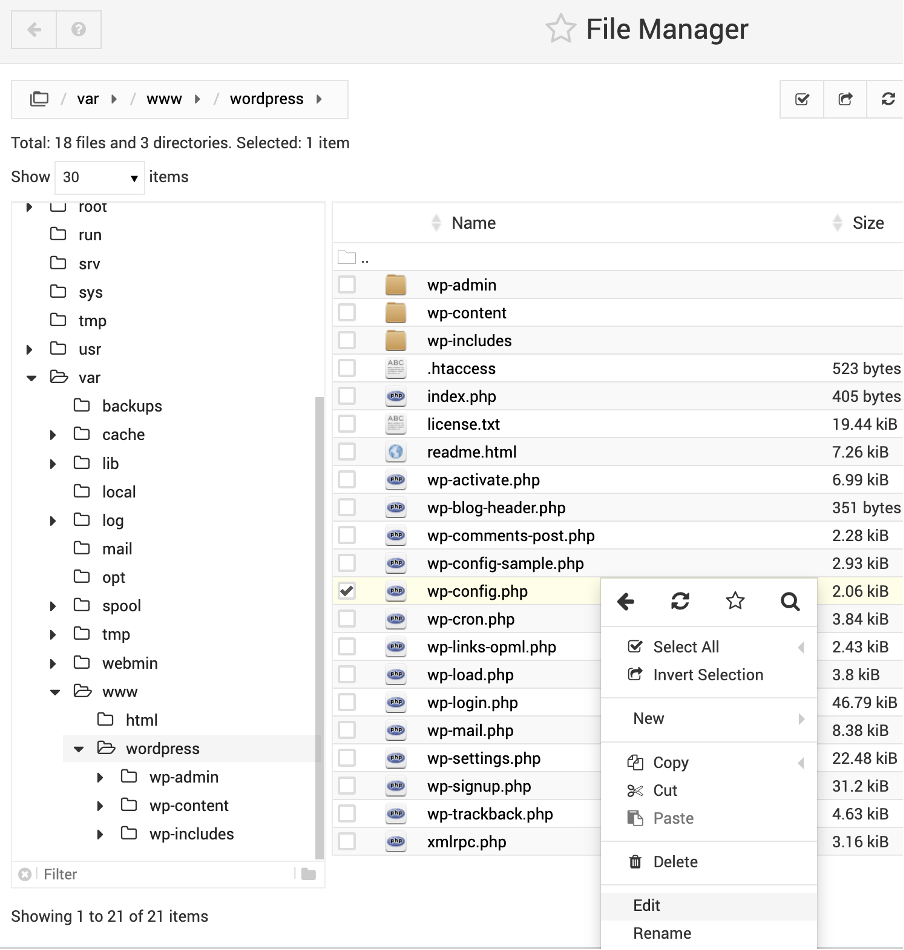Click the refresh toolbar button
This screenshot has height=950, width=904.
point(888,99)
